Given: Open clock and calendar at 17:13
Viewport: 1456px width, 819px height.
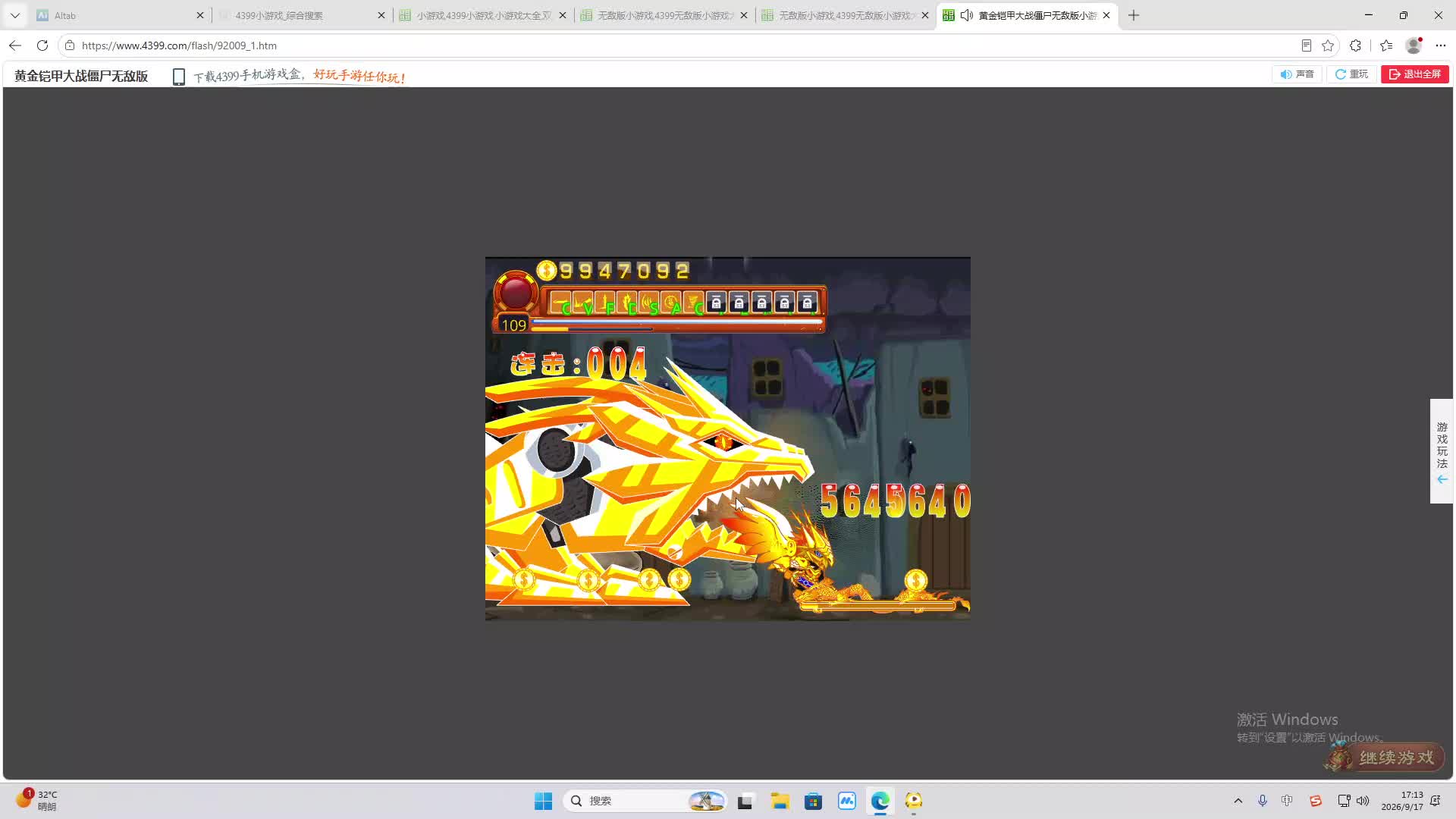Looking at the screenshot, I should click(1402, 801).
